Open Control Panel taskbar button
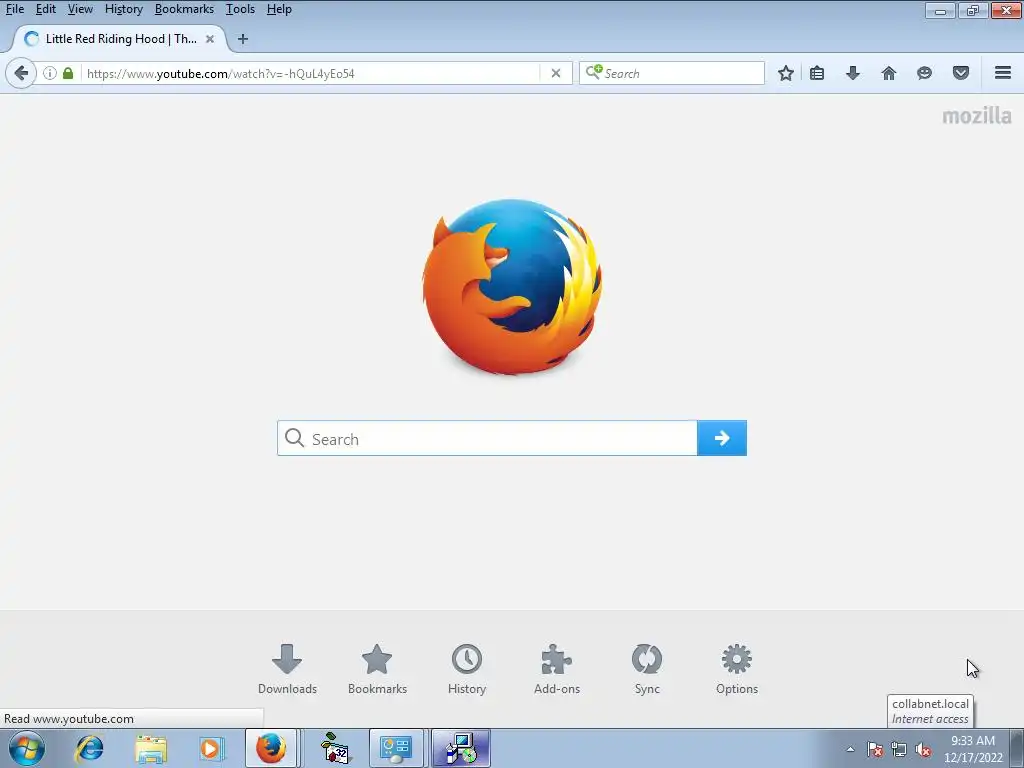The image size is (1024, 768). point(396,748)
